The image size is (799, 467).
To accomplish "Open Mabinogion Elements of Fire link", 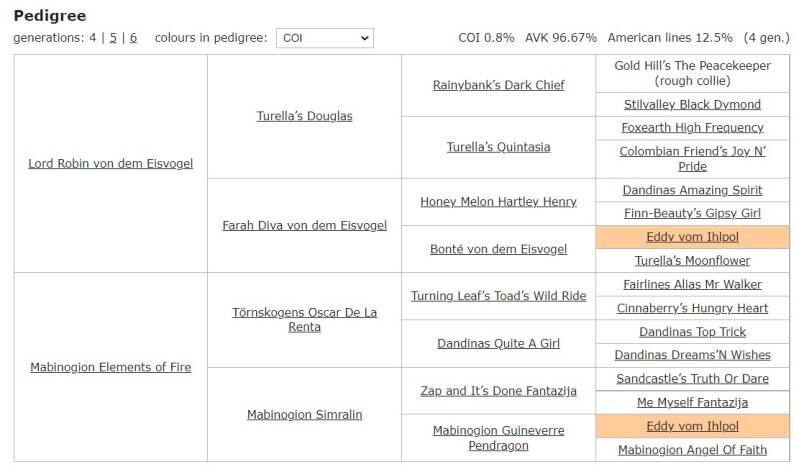I will click(x=111, y=367).
